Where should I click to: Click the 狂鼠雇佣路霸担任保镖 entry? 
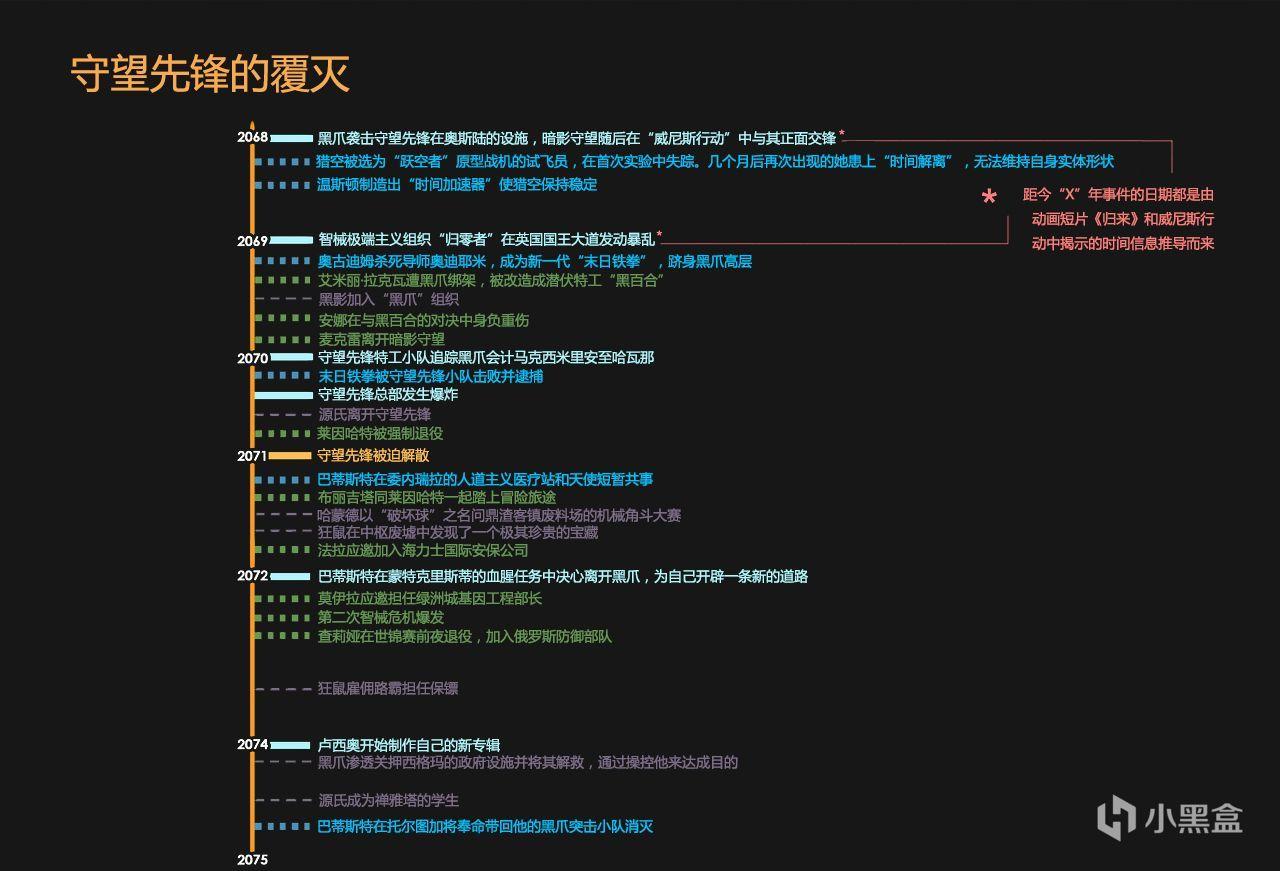point(387,688)
